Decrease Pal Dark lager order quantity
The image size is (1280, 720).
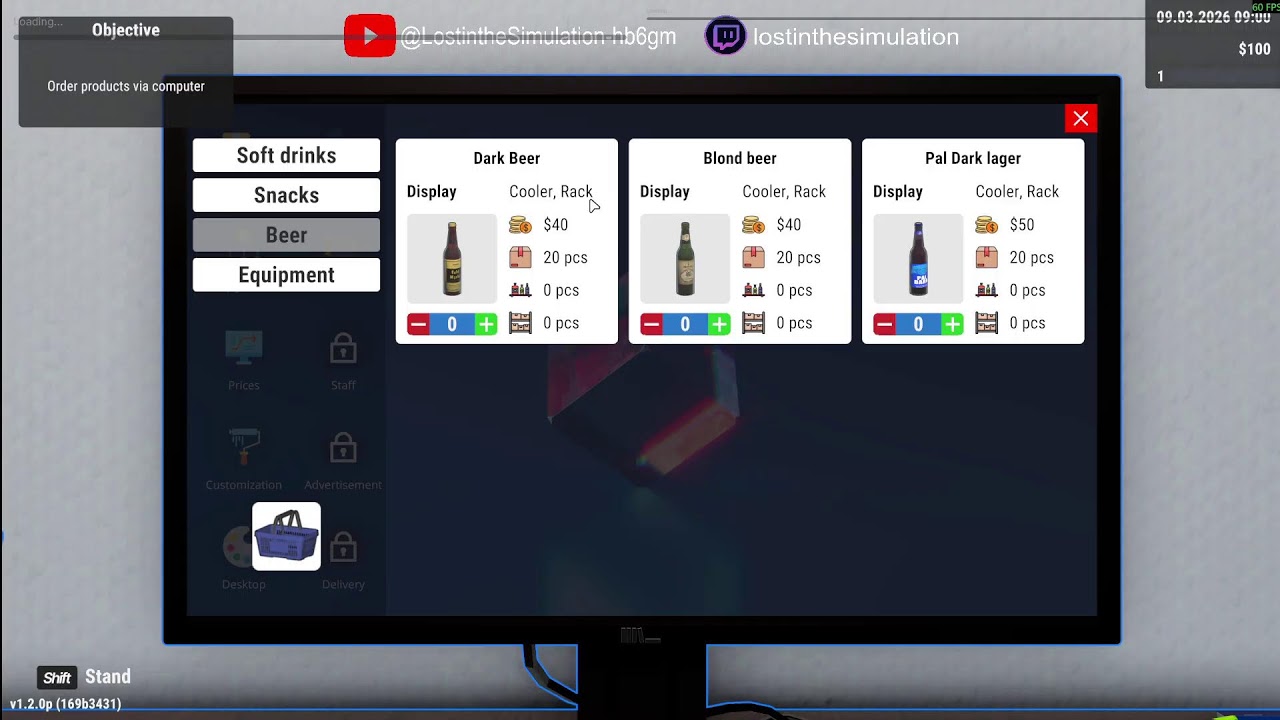(x=885, y=324)
